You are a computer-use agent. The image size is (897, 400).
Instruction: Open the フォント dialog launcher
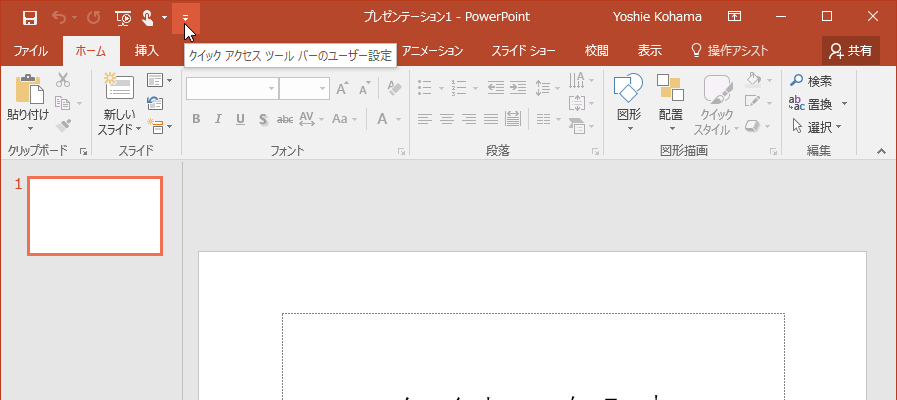click(x=401, y=152)
